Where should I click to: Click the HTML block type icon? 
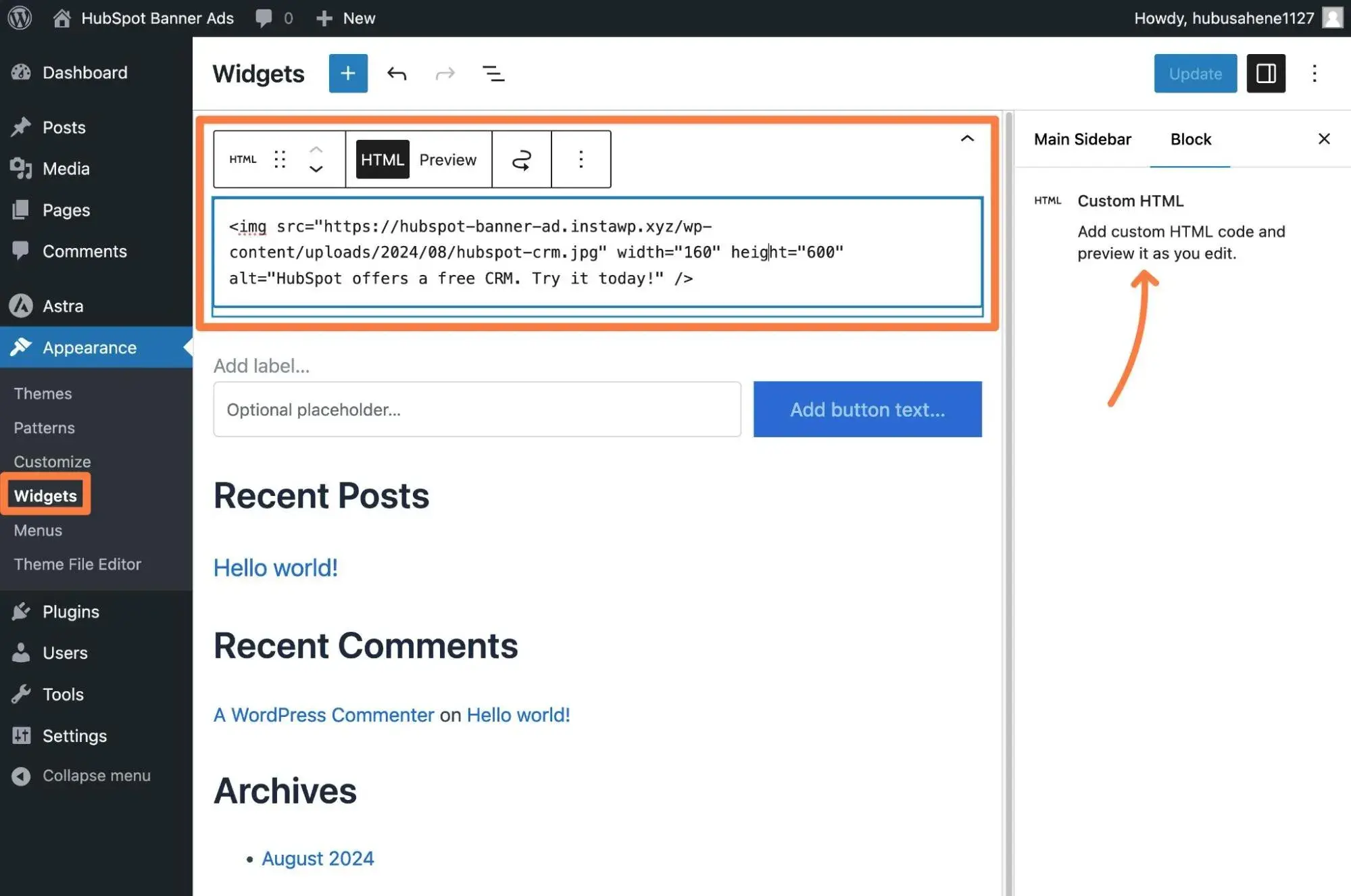click(243, 159)
